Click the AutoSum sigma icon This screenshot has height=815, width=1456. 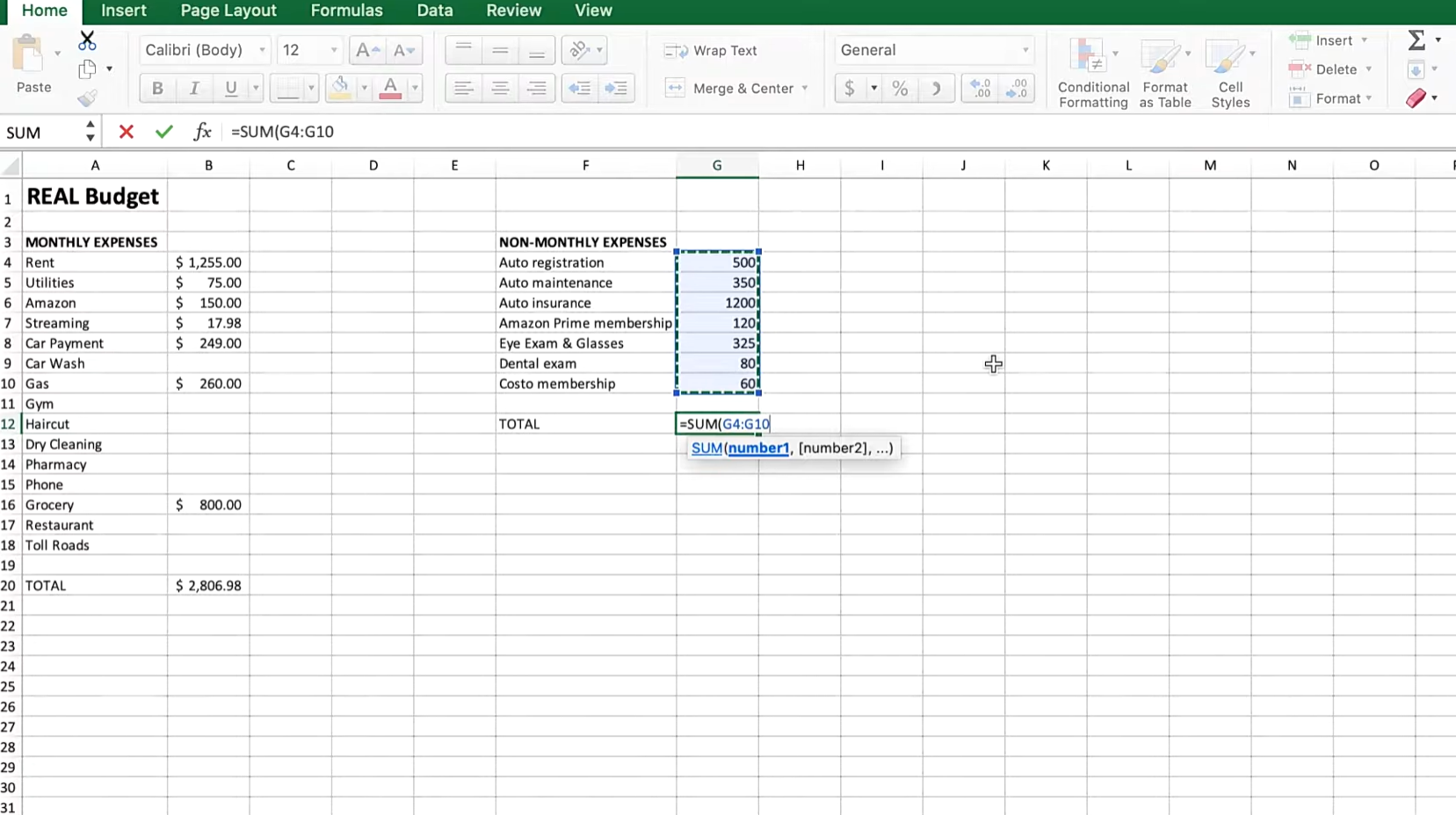coord(1416,40)
